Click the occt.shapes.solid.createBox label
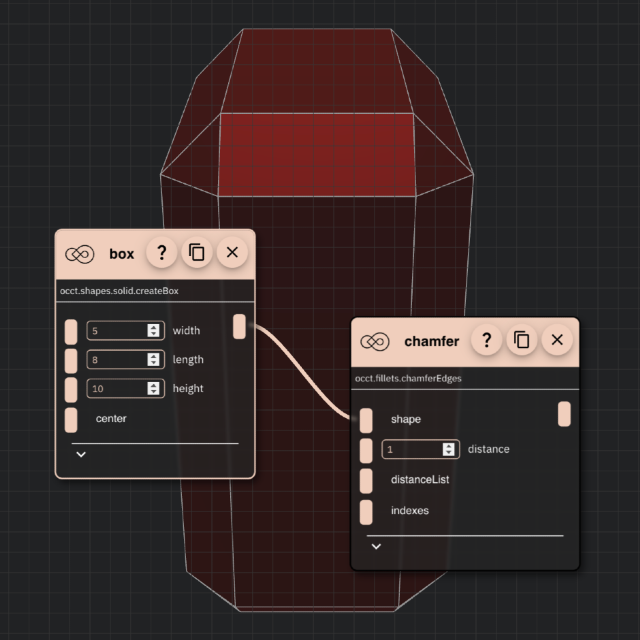Screen dimensions: 640x640 119,291
